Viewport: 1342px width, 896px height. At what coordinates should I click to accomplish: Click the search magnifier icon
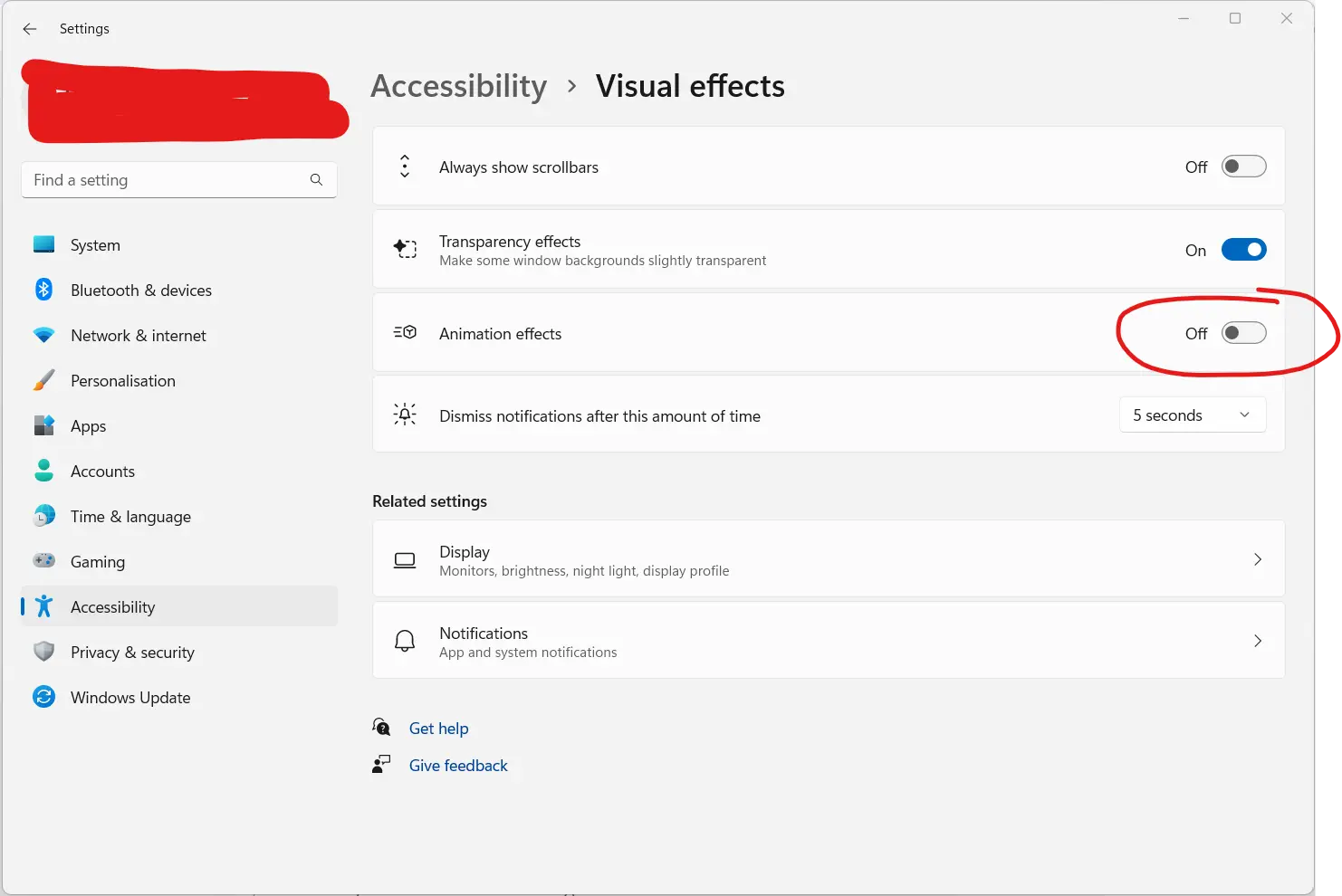click(x=316, y=180)
